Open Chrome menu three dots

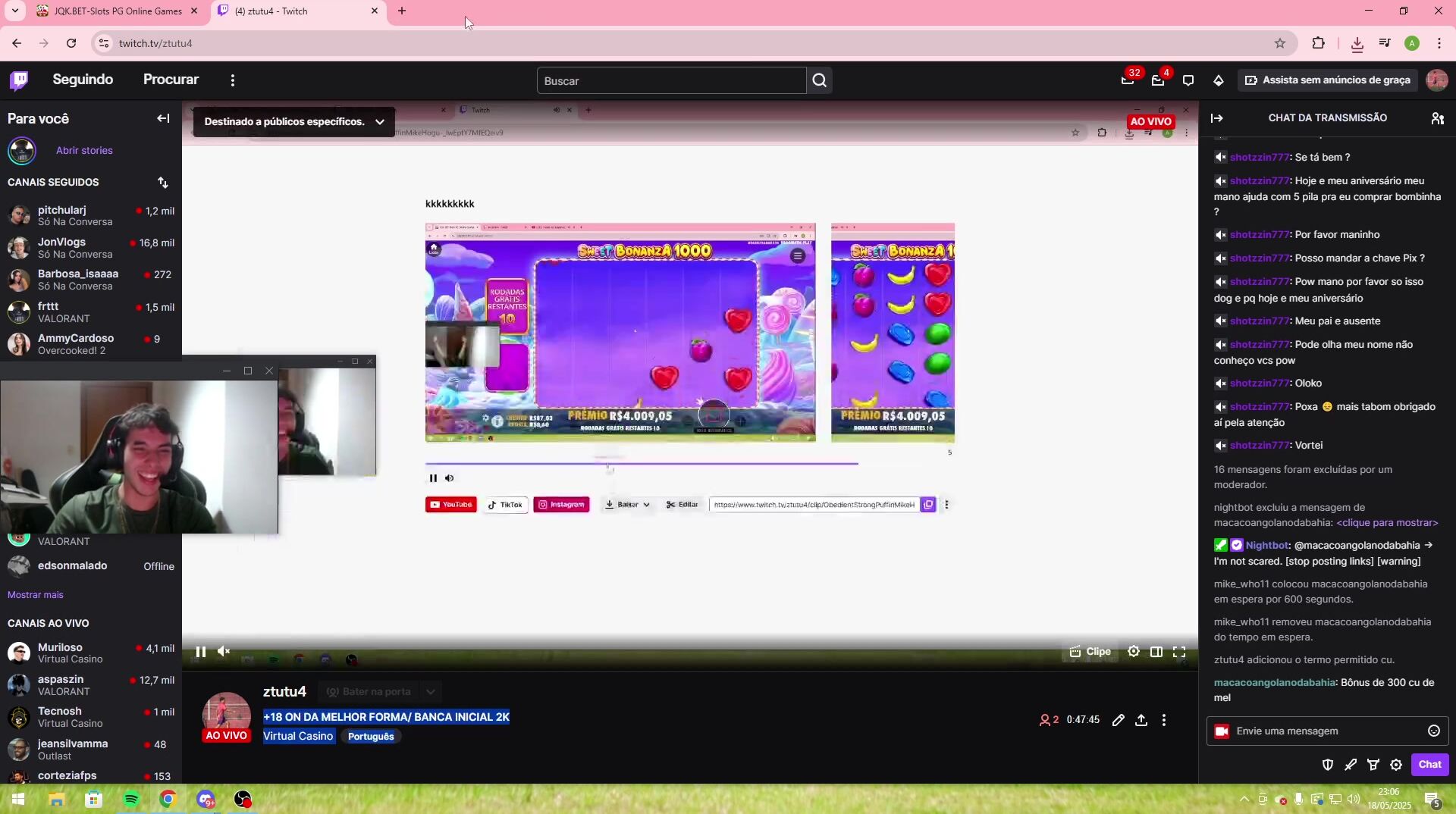1439,44
